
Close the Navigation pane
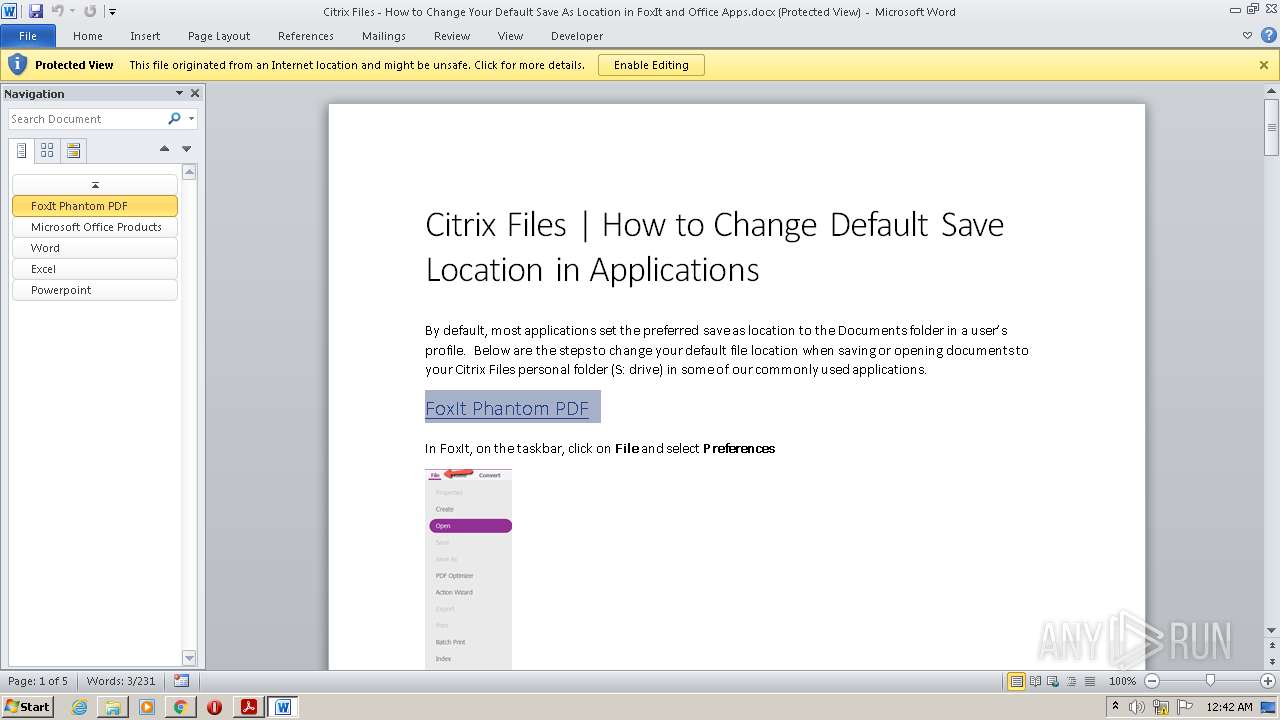[x=195, y=93]
